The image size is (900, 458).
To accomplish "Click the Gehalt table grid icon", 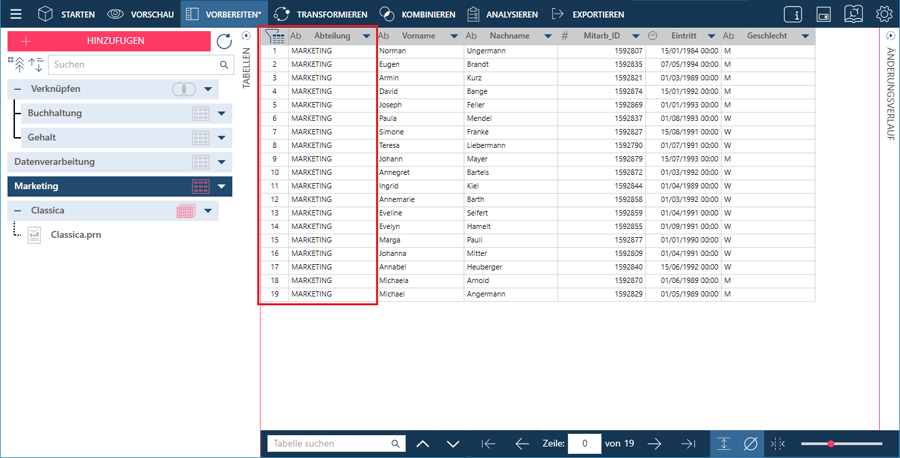I will pos(200,138).
